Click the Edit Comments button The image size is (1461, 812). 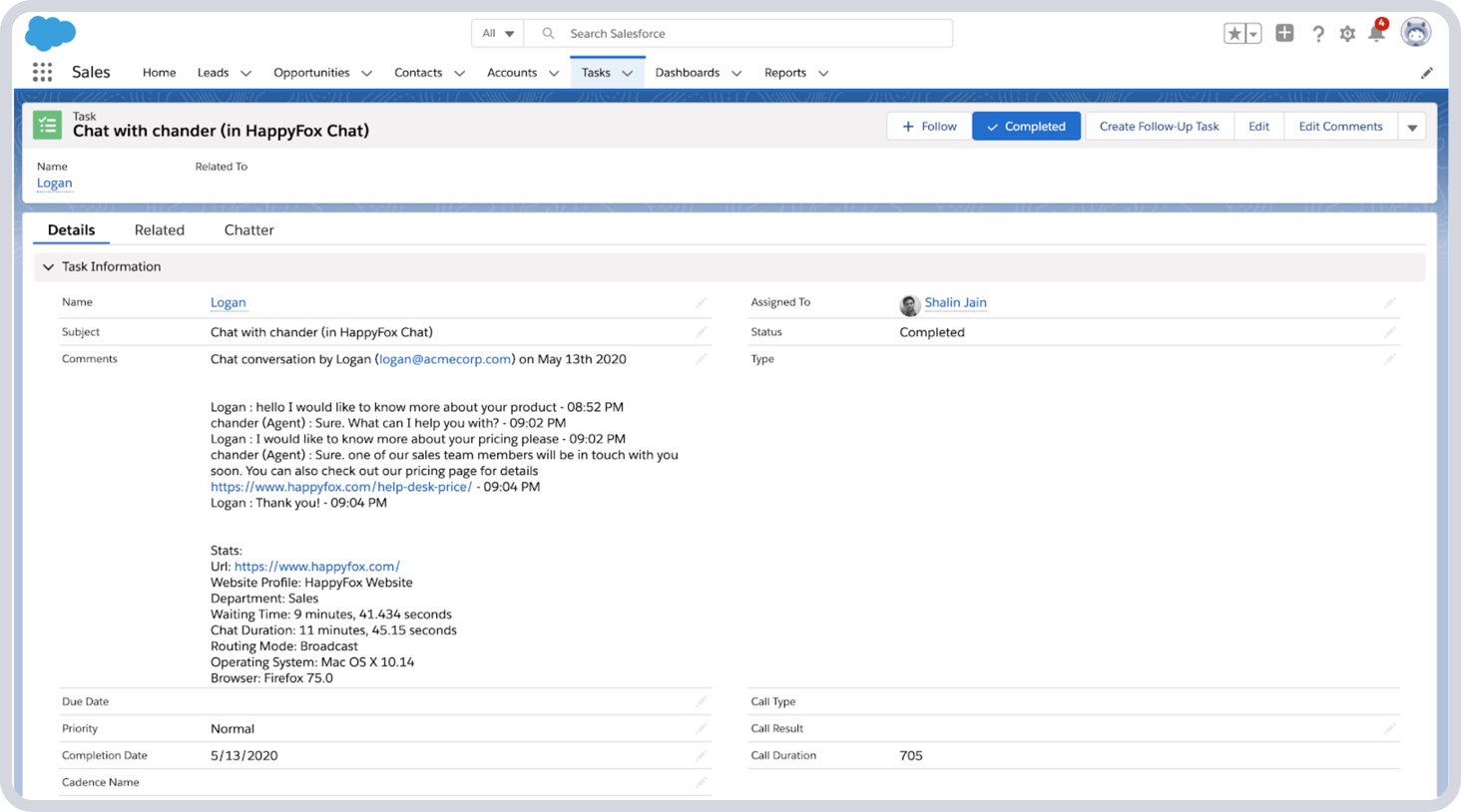click(1340, 127)
